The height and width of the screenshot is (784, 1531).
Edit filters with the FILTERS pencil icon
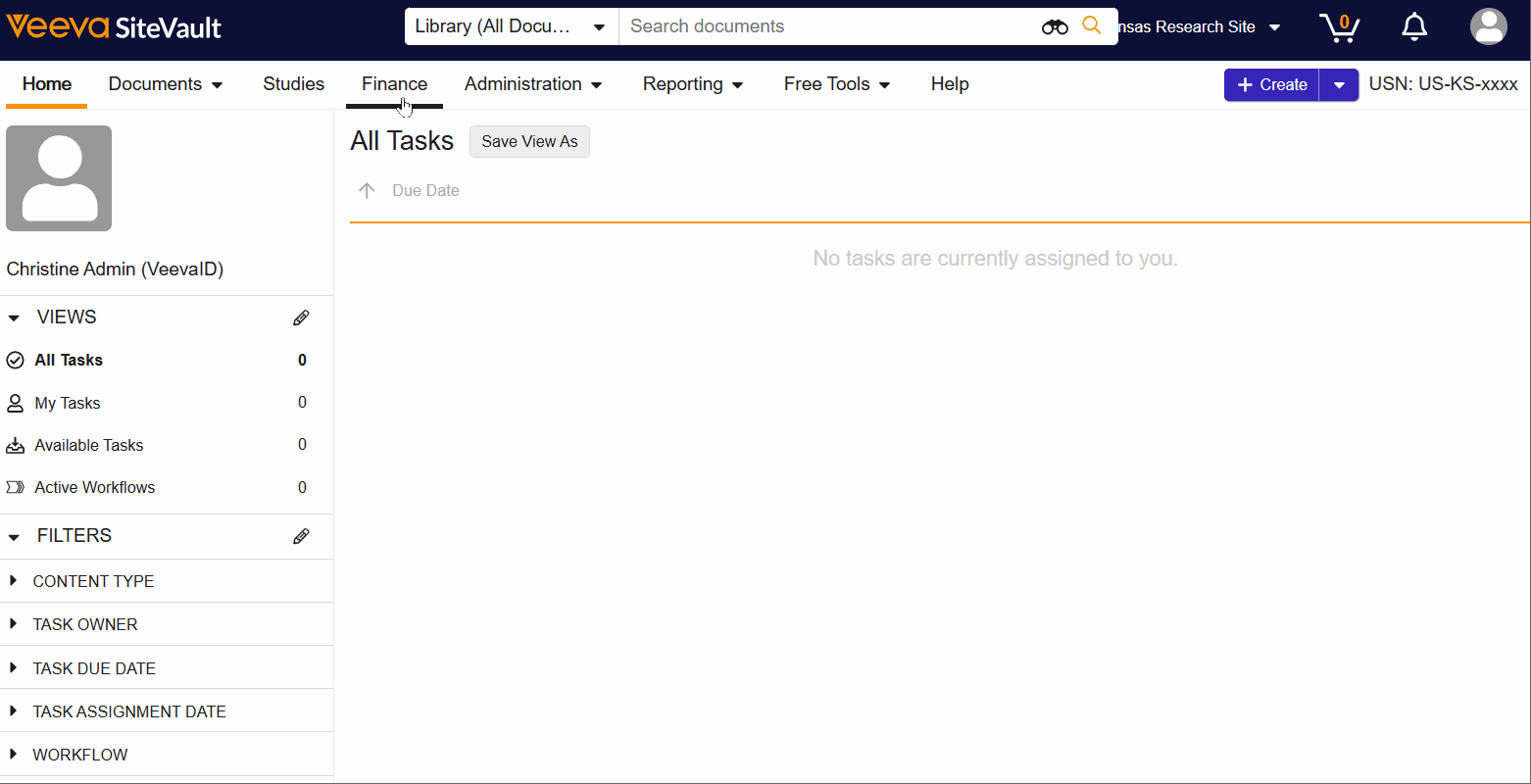[301, 536]
